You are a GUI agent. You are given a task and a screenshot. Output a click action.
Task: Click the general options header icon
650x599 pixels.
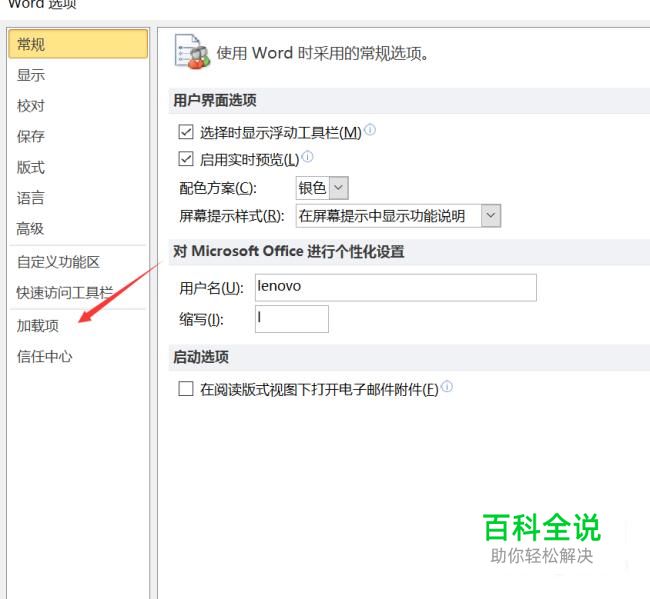pyautogui.click(x=192, y=51)
